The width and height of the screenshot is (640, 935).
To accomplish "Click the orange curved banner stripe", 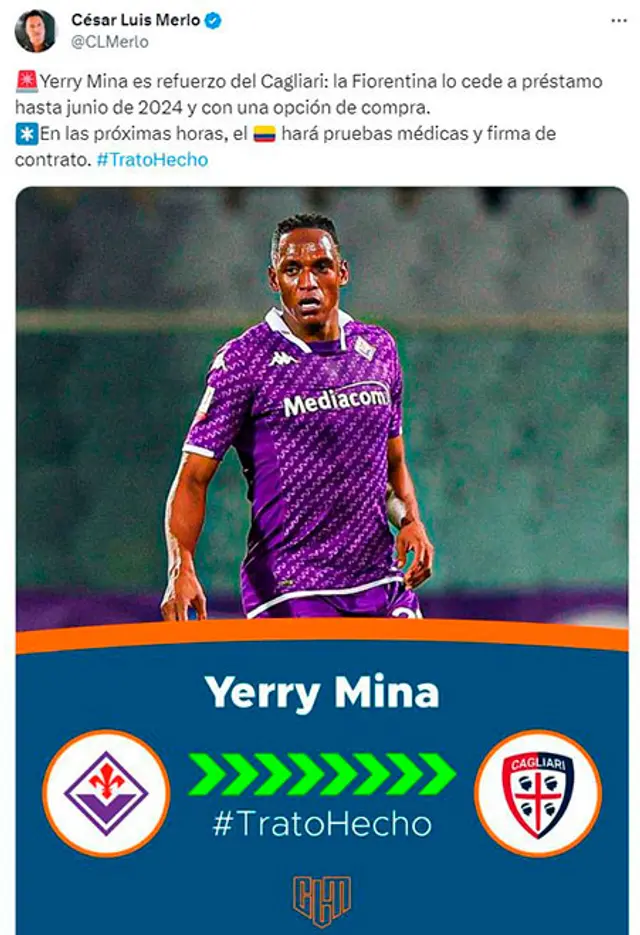I will tap(322, 636).
